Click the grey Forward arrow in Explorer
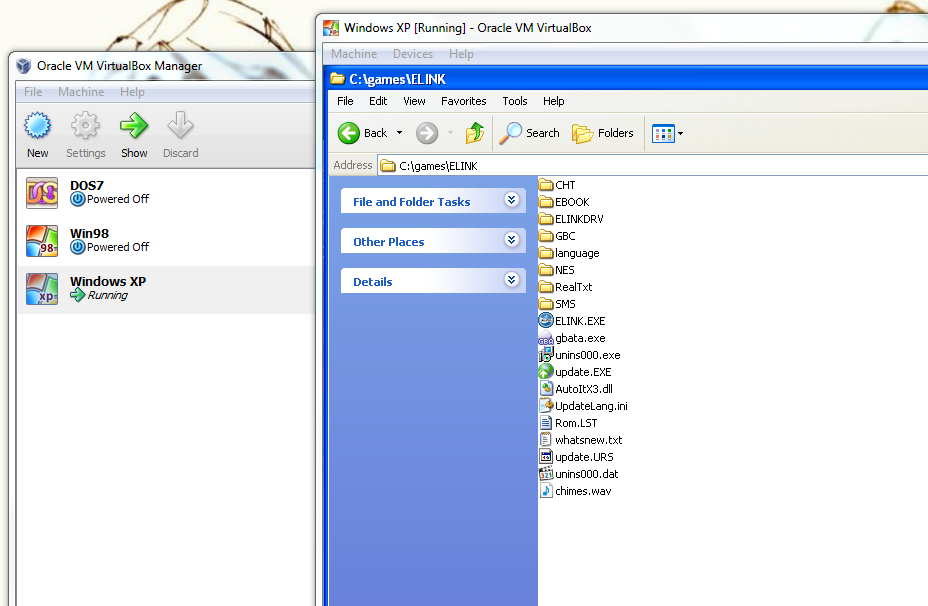The height and width of the screenshot is (606, 928). coord(427,133)
